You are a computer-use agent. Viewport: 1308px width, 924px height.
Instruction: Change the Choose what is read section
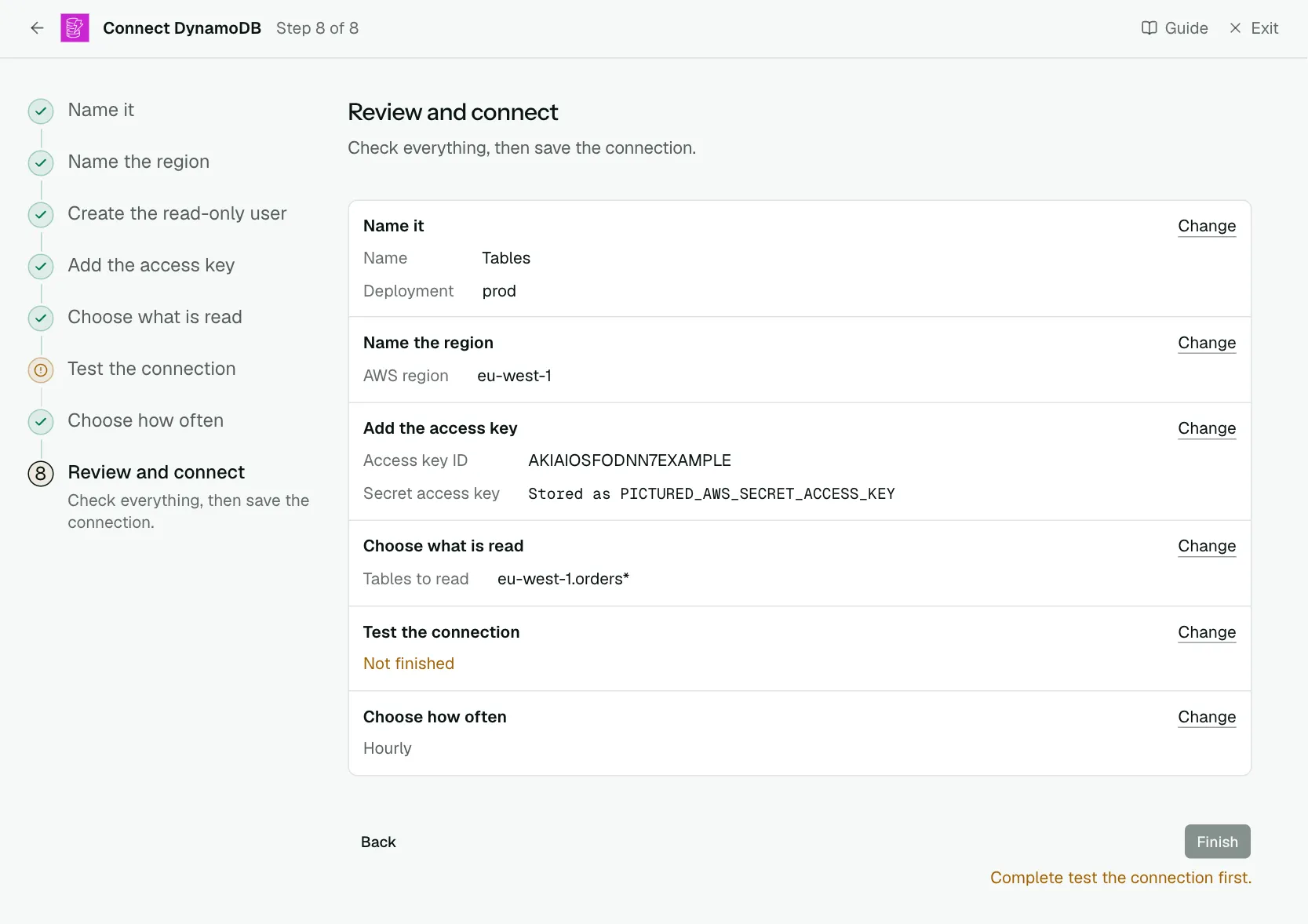pyautogui.click(x=1207, y=546)
